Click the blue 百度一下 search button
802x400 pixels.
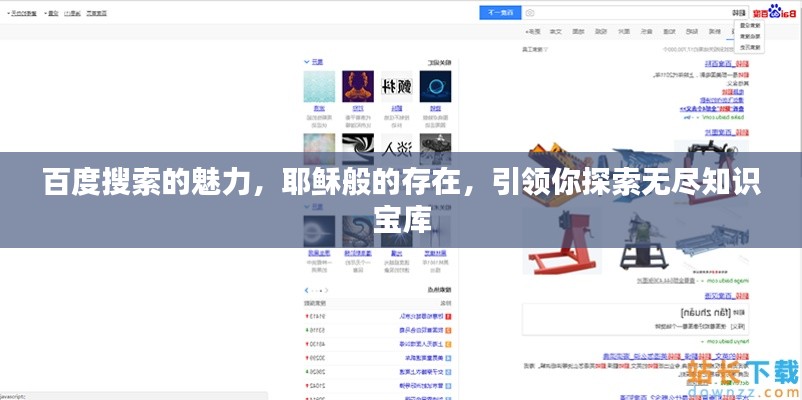pos(500,13)
